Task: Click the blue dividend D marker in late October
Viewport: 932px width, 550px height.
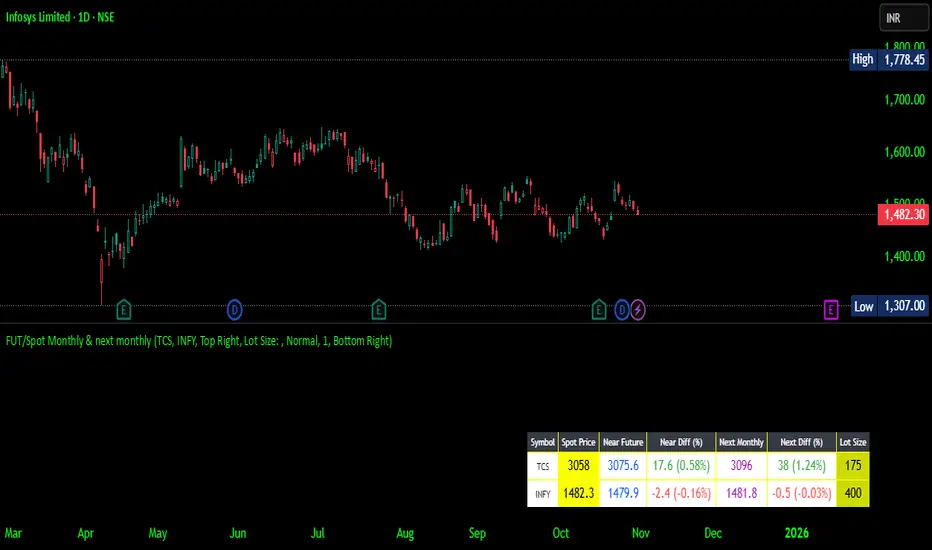Action: point(622,310)
